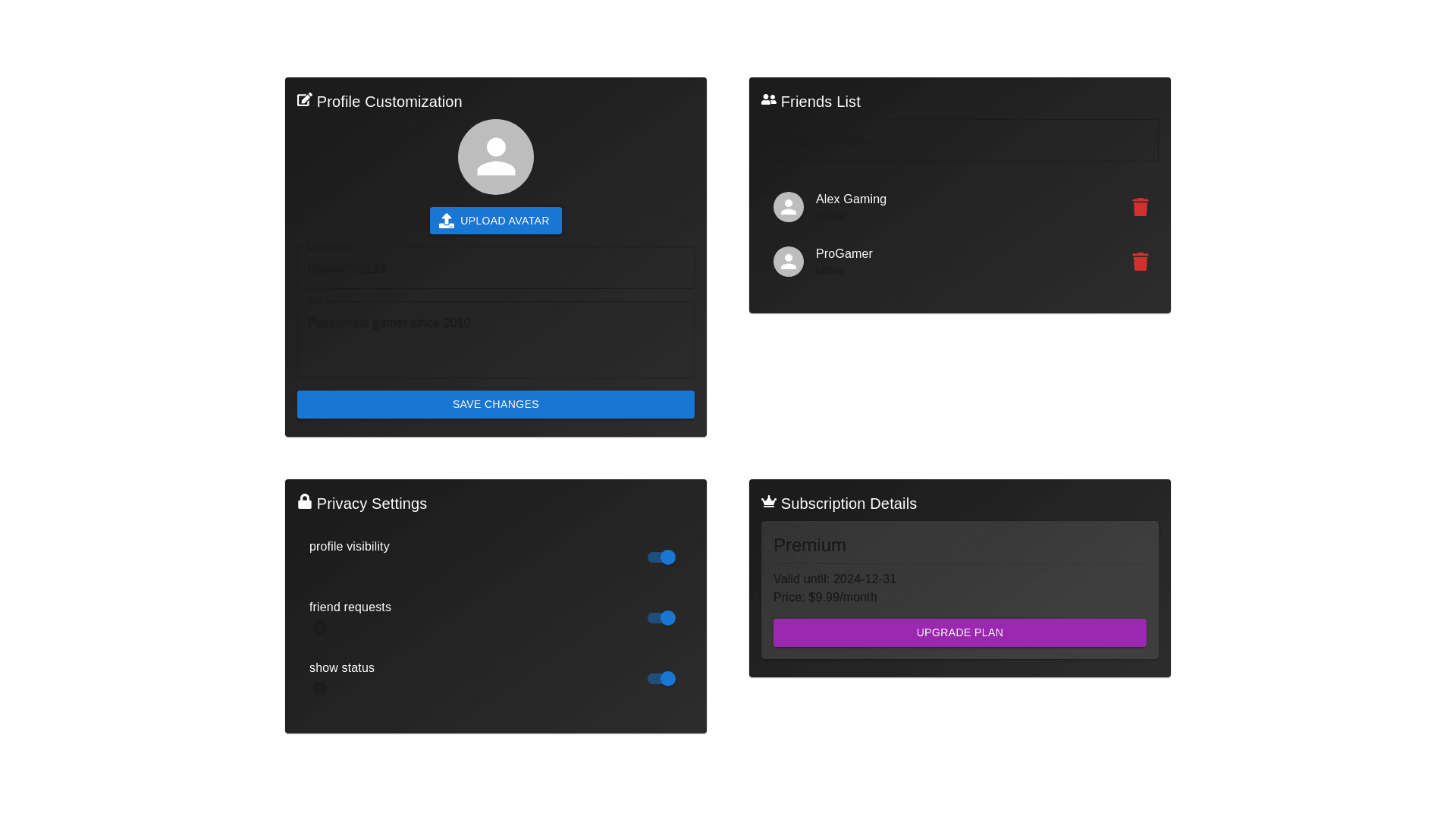This screenshot has width=1456, height=819.
Task: Disable the friend requests switch
Action: point(661,618)
